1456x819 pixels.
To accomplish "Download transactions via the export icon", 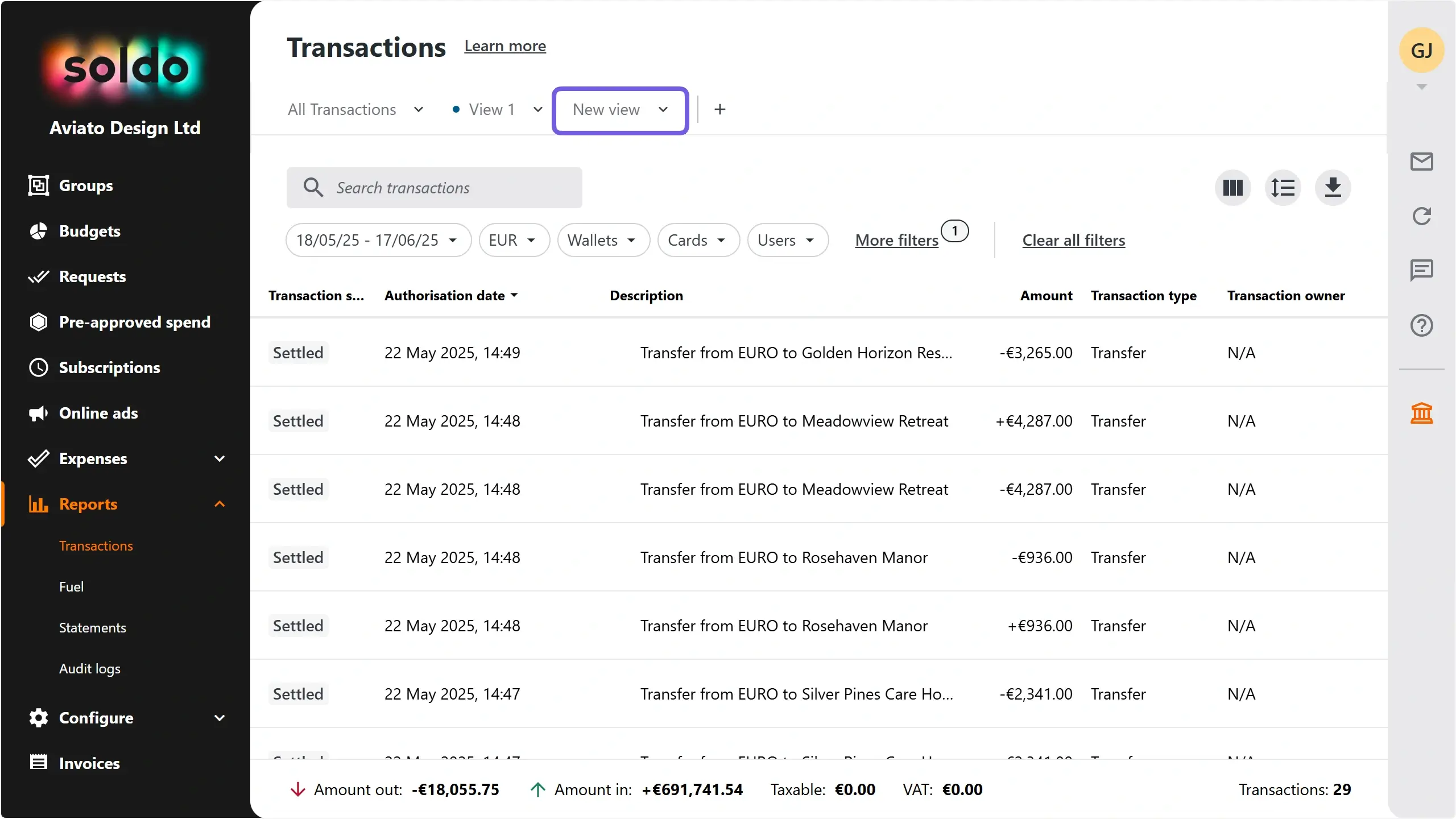I will point(1333,188).
